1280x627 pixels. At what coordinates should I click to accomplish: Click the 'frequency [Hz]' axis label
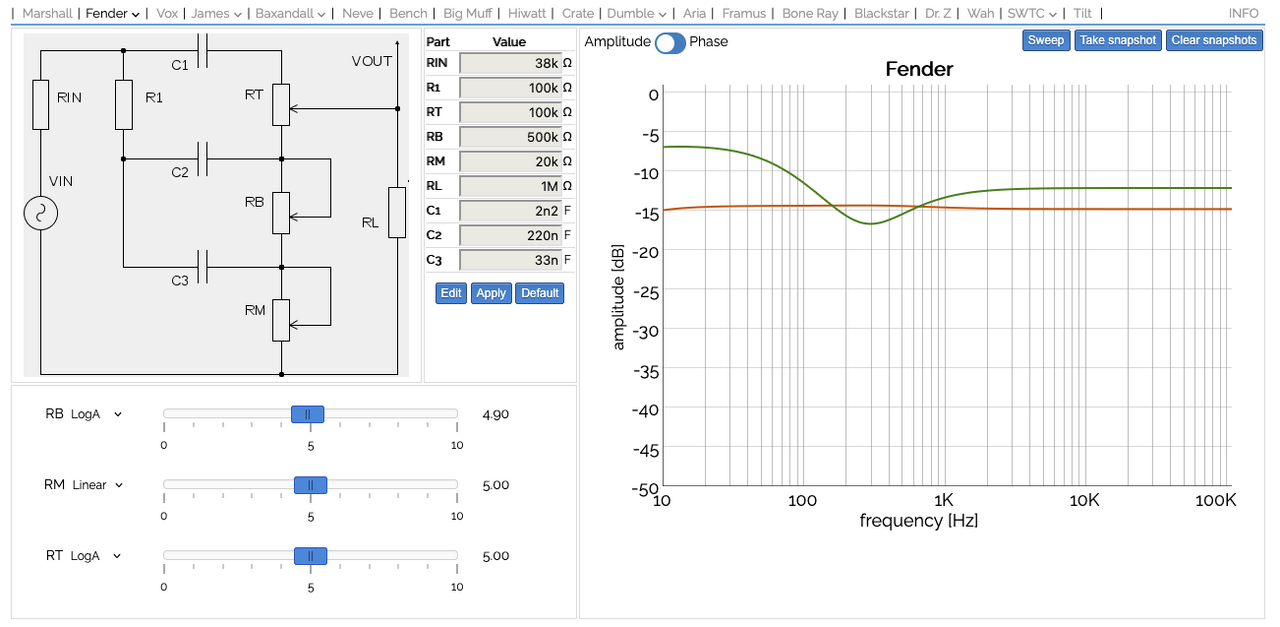(x=919, y=521)
